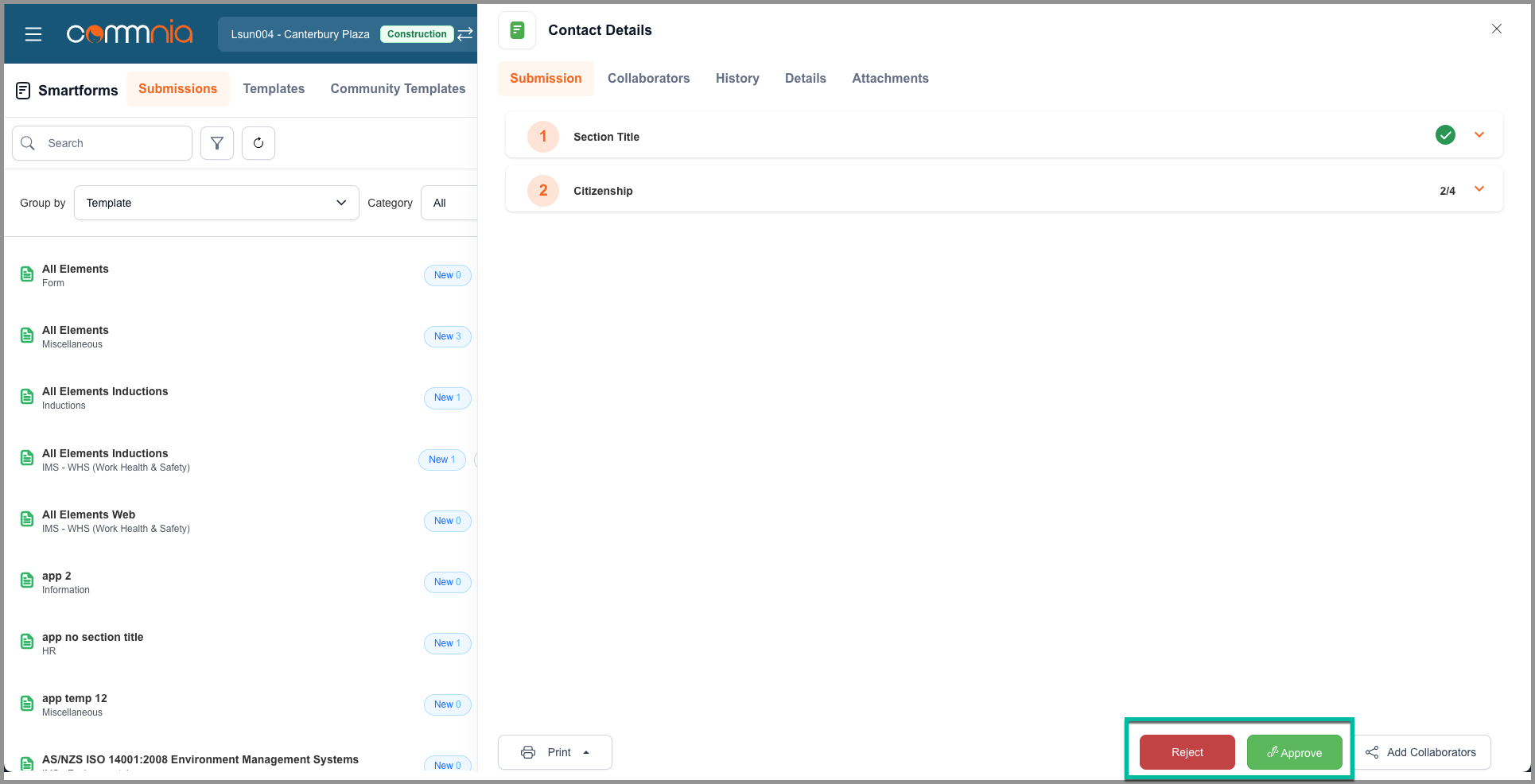Viewport: 1535px width, 784px height.
Task: Open the Lsun004 - Canterbury Plaza project selector
Action: click(x=347, y=34)
